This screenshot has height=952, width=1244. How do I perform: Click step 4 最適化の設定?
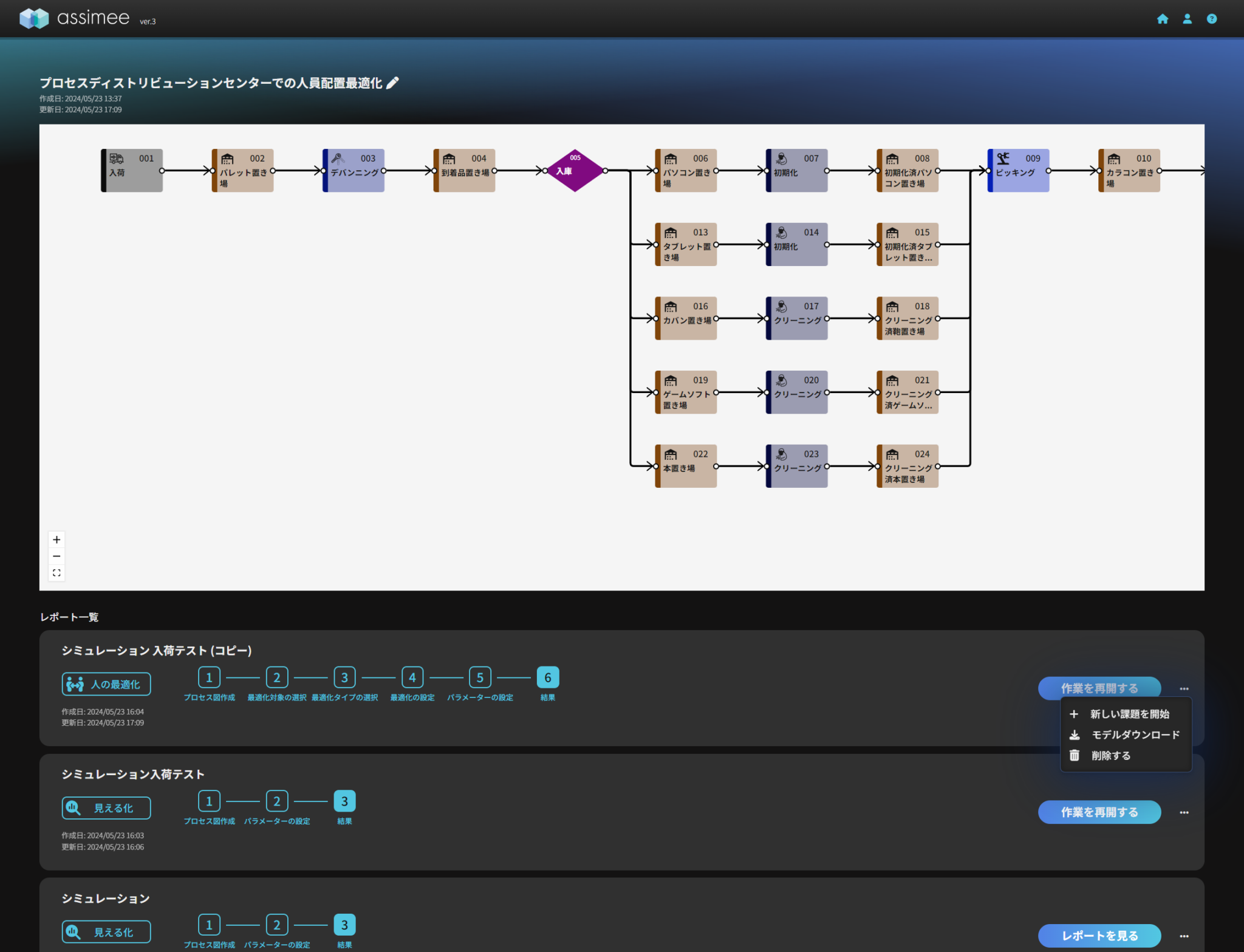pos(412,677)
